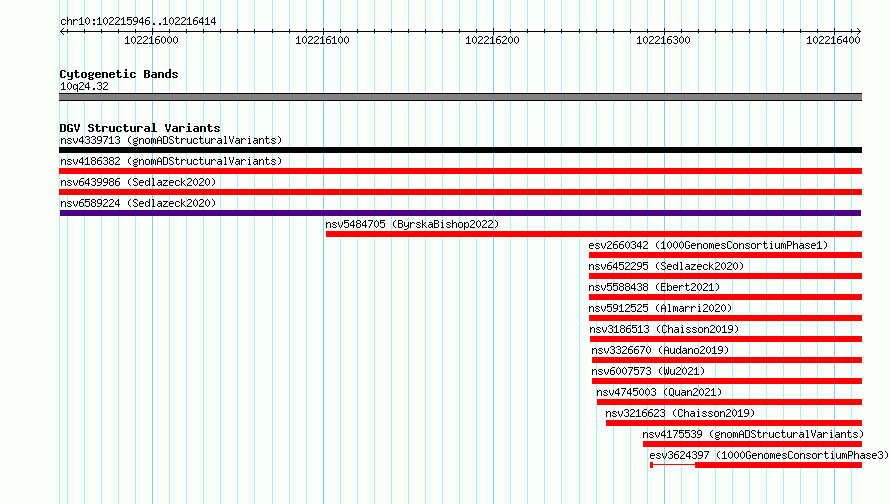Open variant label nsv5484705 (ByrskaBishop2022)
The height and width of the screenshot is (504, 890).
pyautogui.click(x=412, y=224)
